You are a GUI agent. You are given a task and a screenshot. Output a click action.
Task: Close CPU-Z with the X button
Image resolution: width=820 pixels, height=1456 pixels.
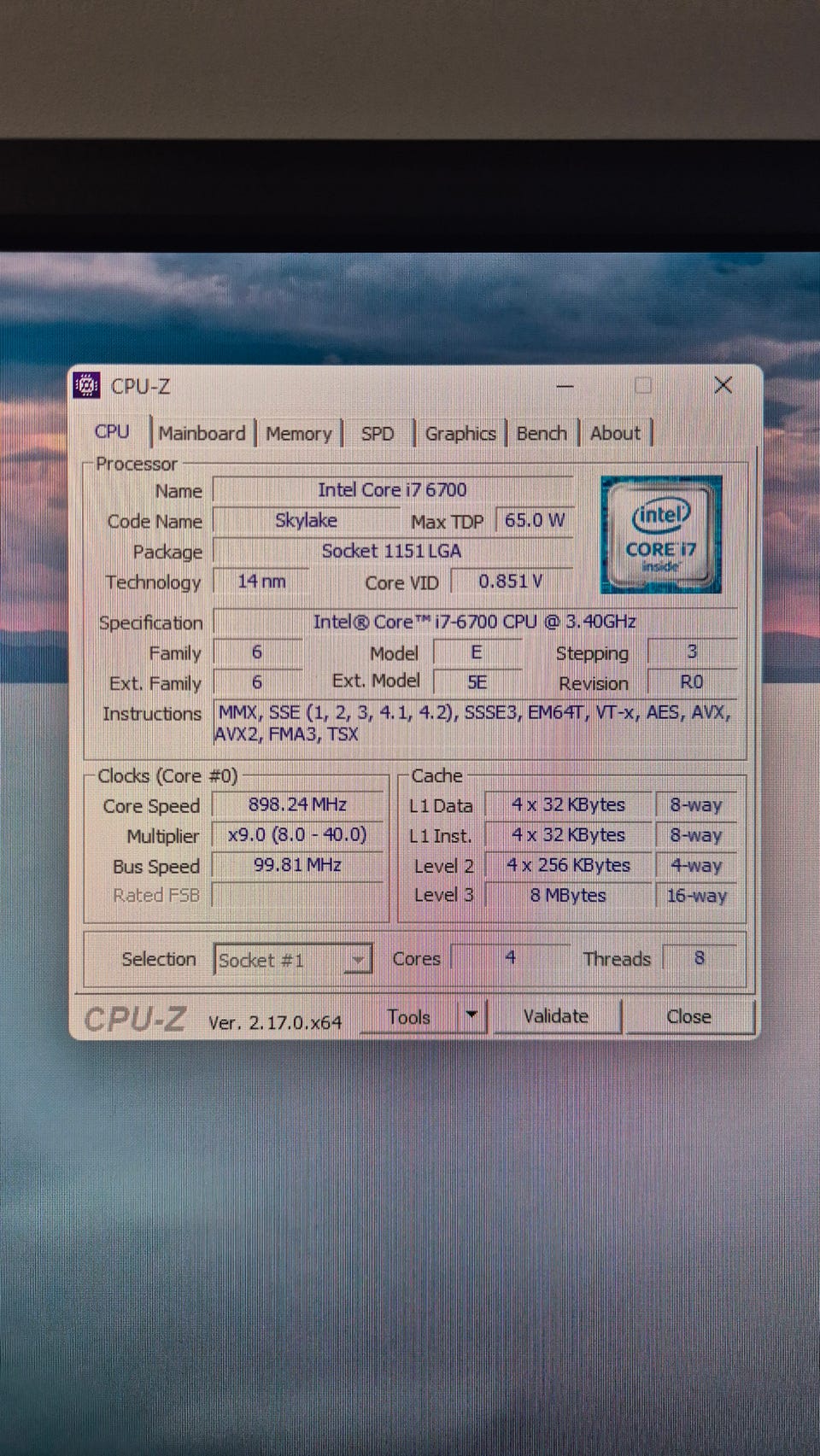click(x=723, y=386)
